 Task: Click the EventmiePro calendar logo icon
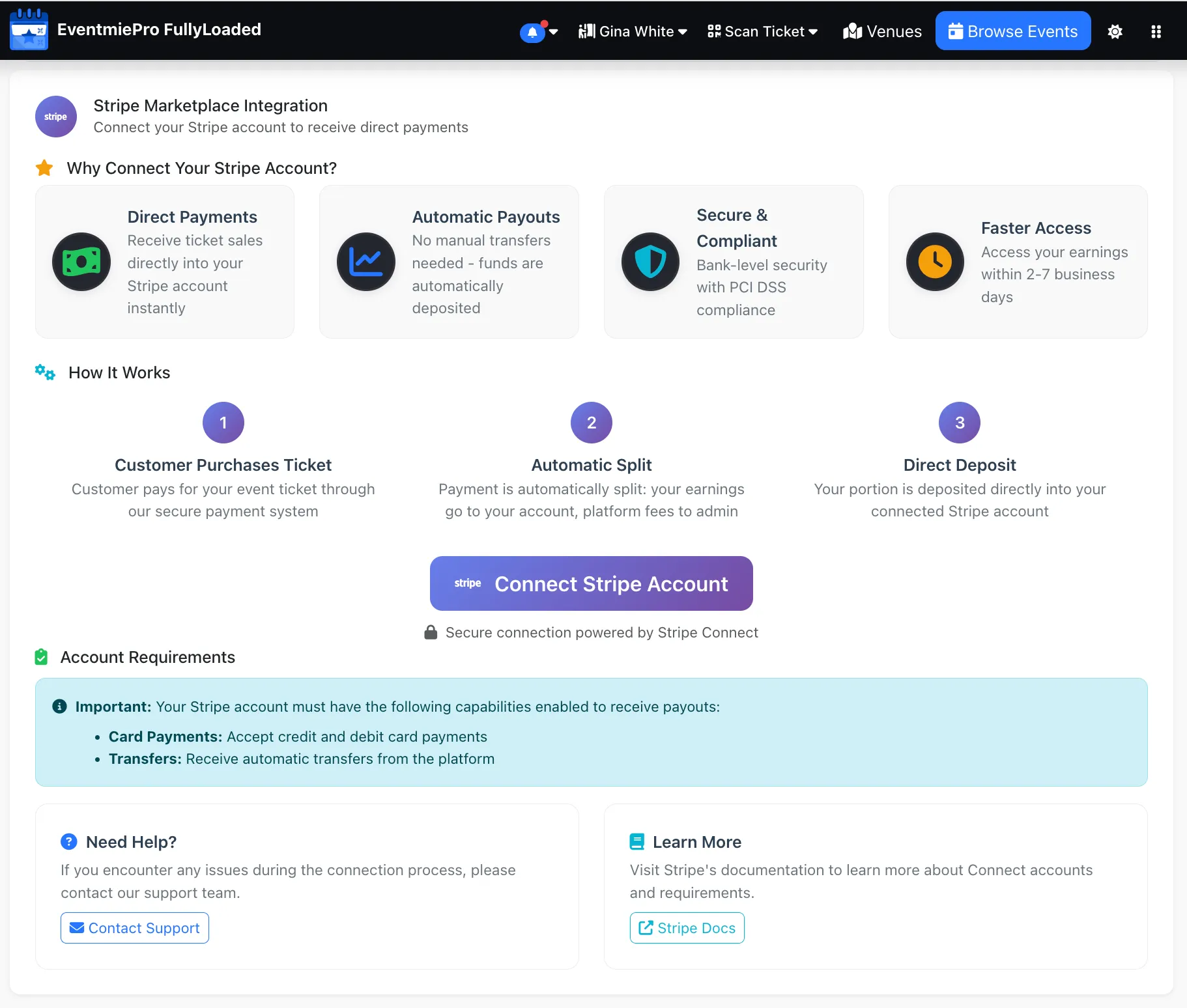click(29, 29)
